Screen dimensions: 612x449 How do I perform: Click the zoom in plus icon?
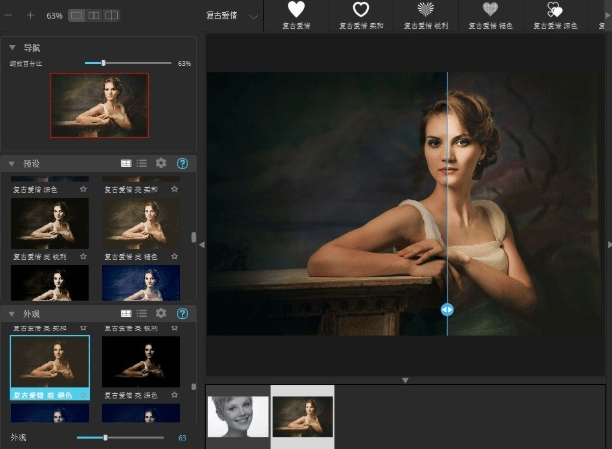coord(30,16)
